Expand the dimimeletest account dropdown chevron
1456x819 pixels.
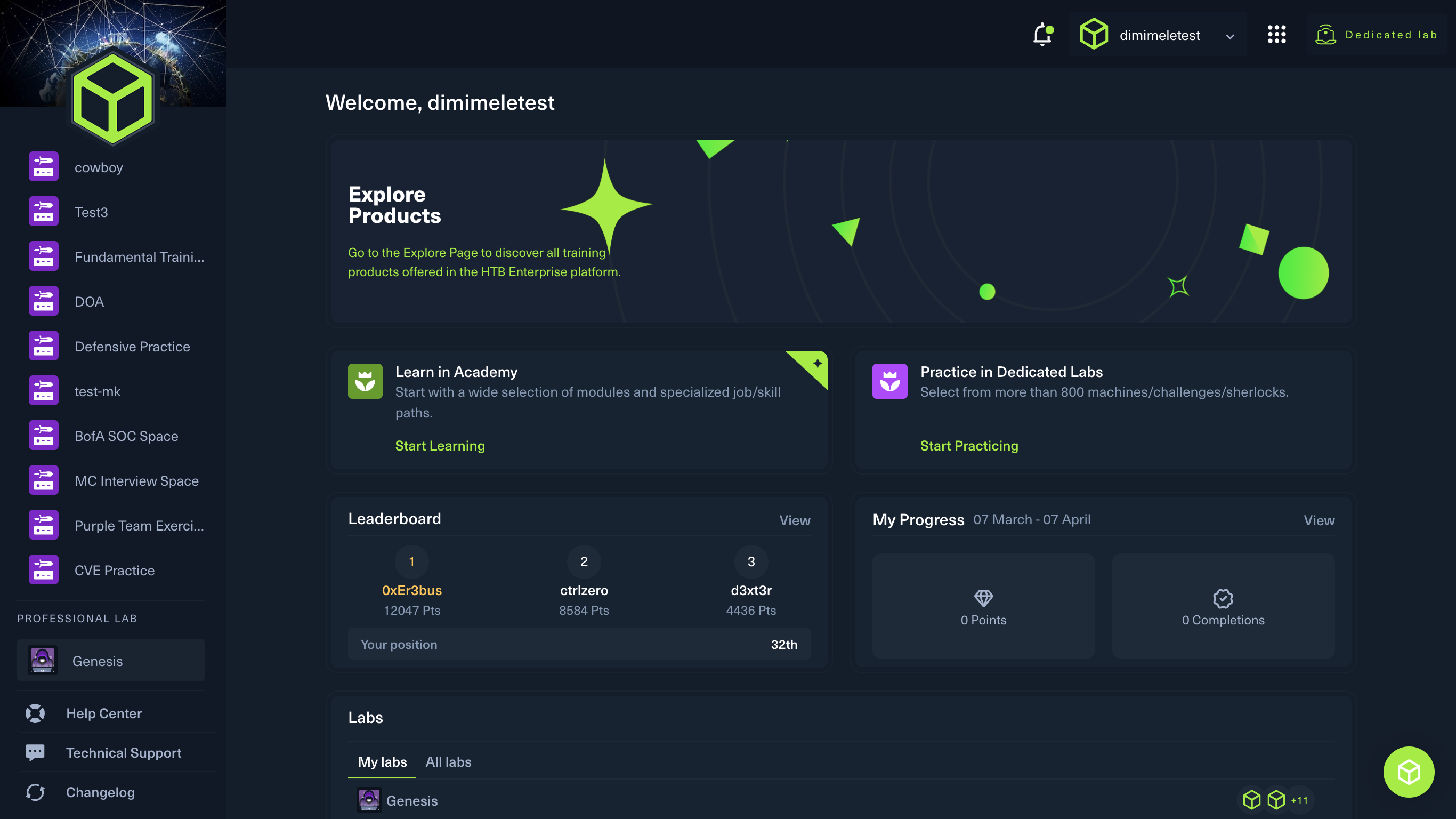[x=1230, y=37]
